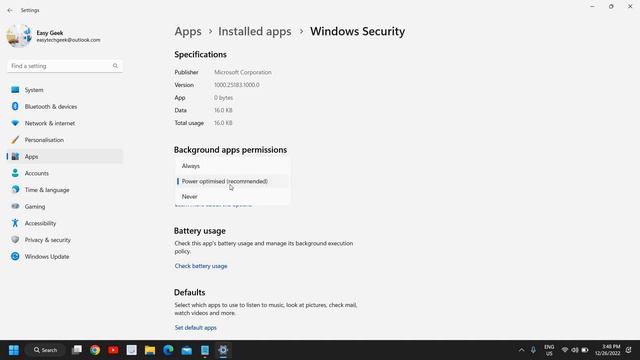Choose Never in background permissions dropdown
This screenshot has height=360, width=640.
(x=233, y=197)
